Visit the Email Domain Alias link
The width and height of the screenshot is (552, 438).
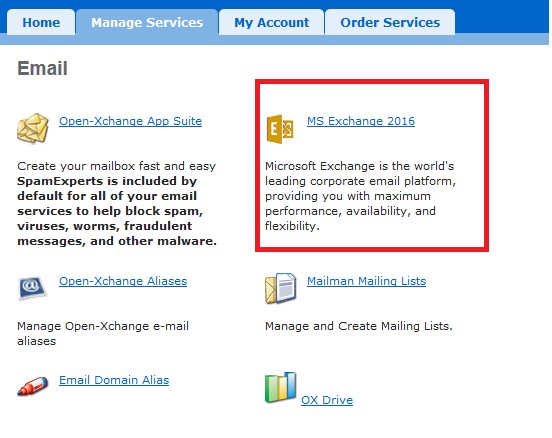(x=114, y=380)
